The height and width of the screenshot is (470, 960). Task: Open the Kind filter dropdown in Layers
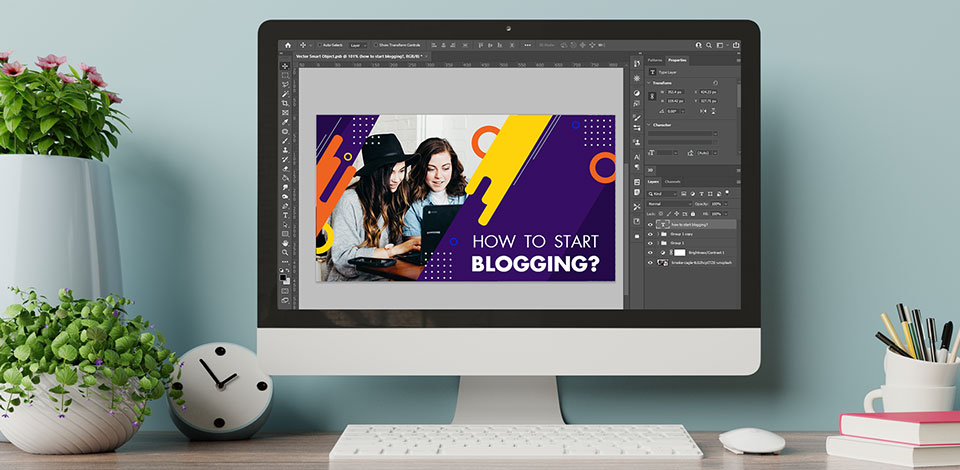pyautogui.click(x=662, y=194)
